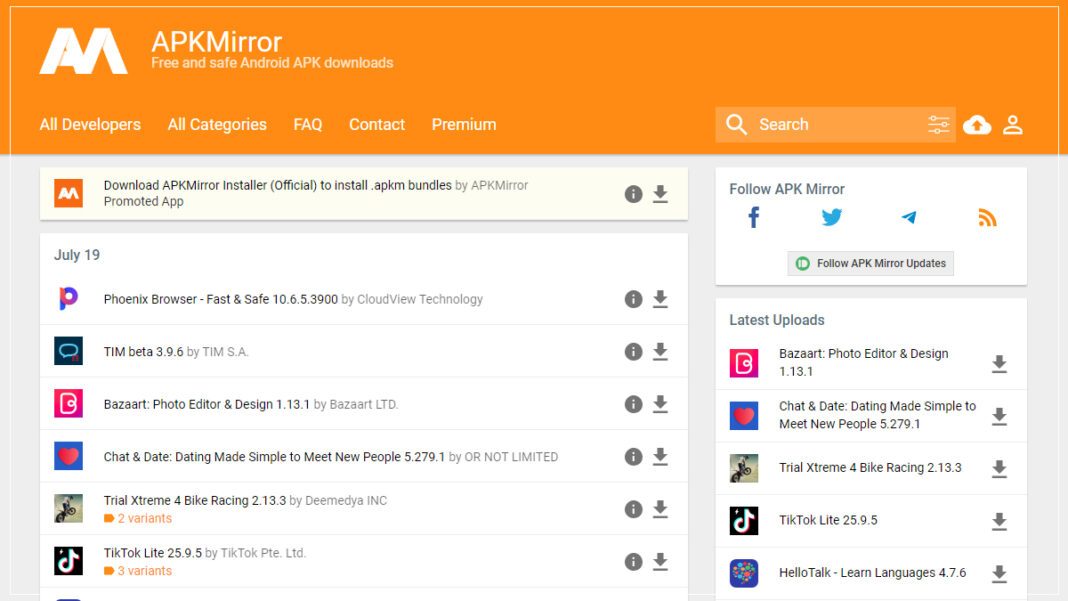The width and height of the screenshot is (1068, 601).
Task: Click APKMirror Installer promoted app thumbnail
Action: click(x=68, y=194)
